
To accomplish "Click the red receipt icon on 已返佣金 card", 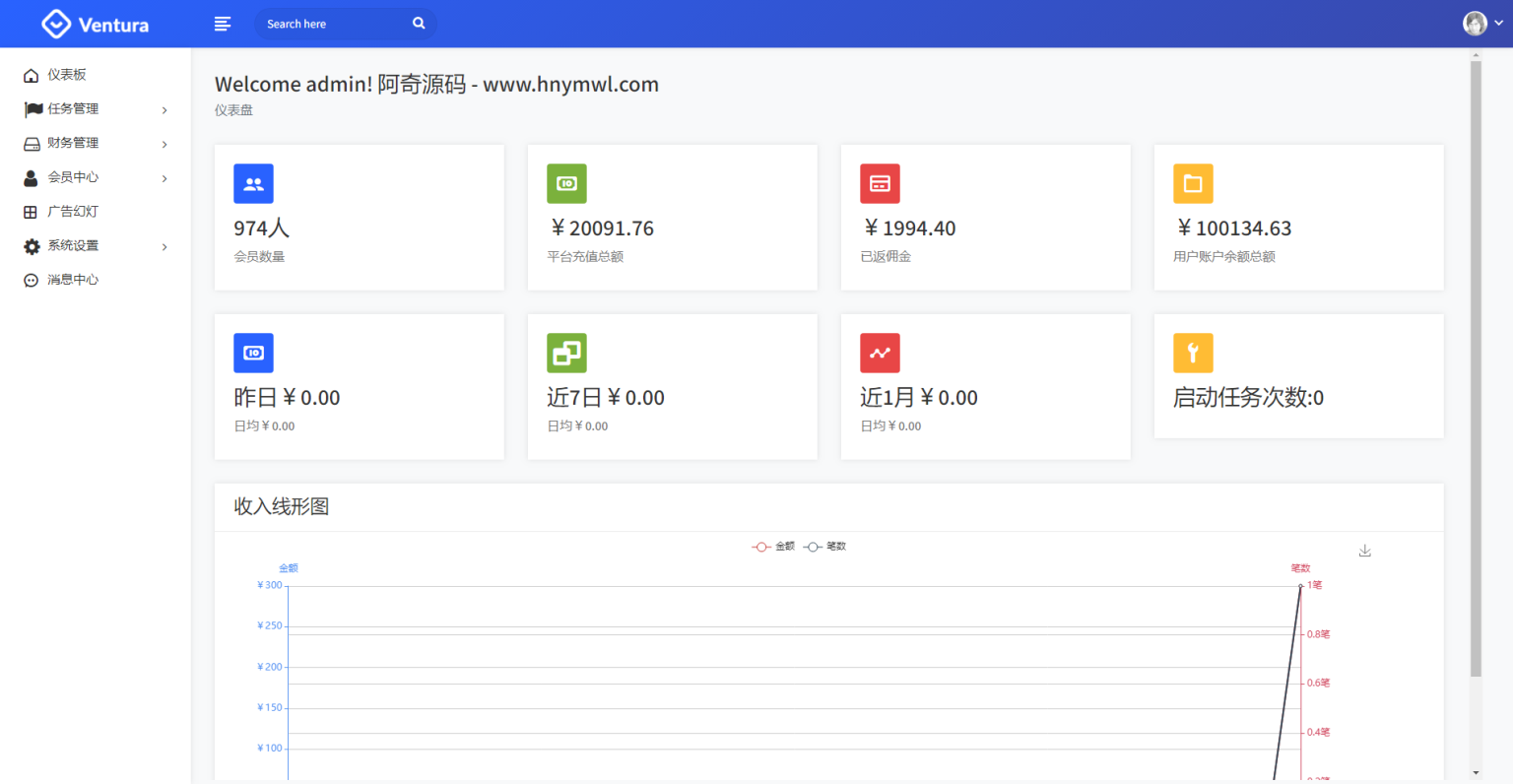I will pos(880,183).
